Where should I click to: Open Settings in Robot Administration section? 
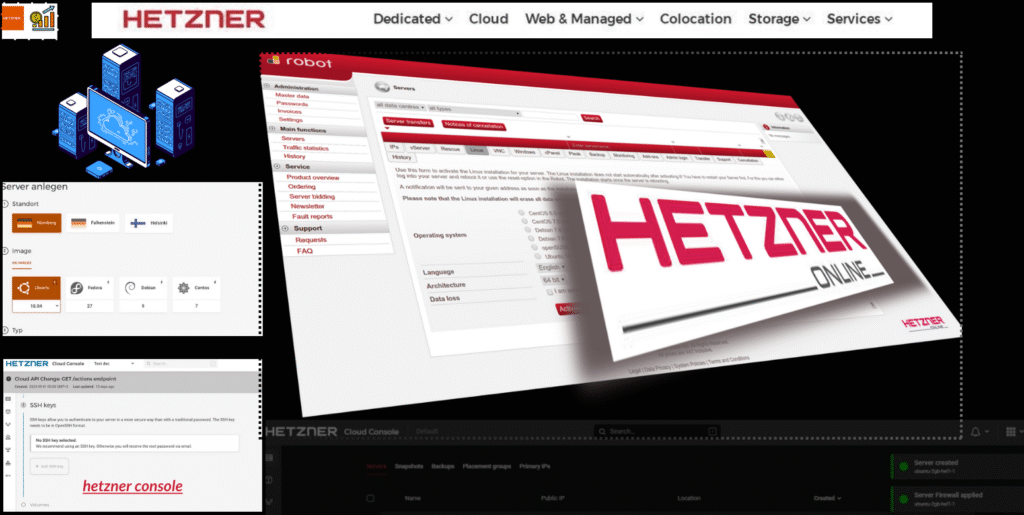coord(291,120)
